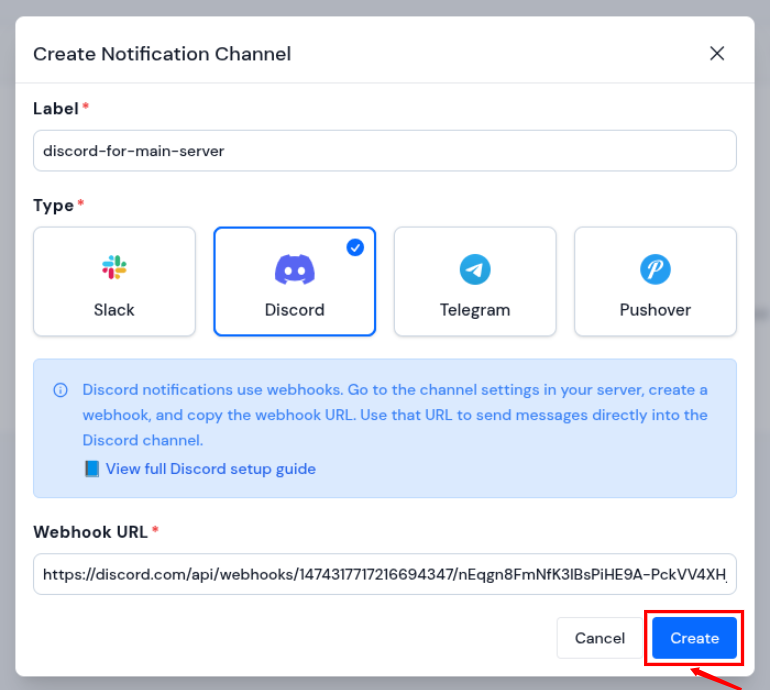770x690 pixels.
Task: Open View full Discord setup guide link
Action: coord(211,469)
